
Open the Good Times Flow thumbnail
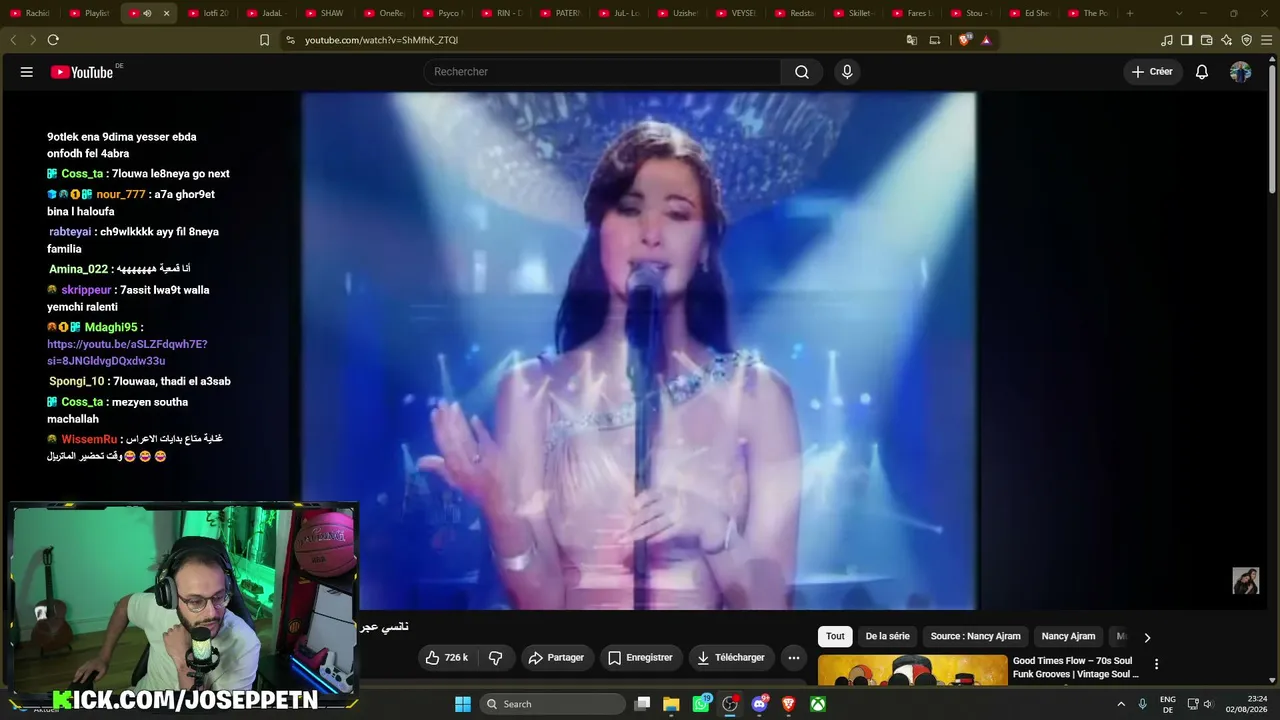pos(913,670)
